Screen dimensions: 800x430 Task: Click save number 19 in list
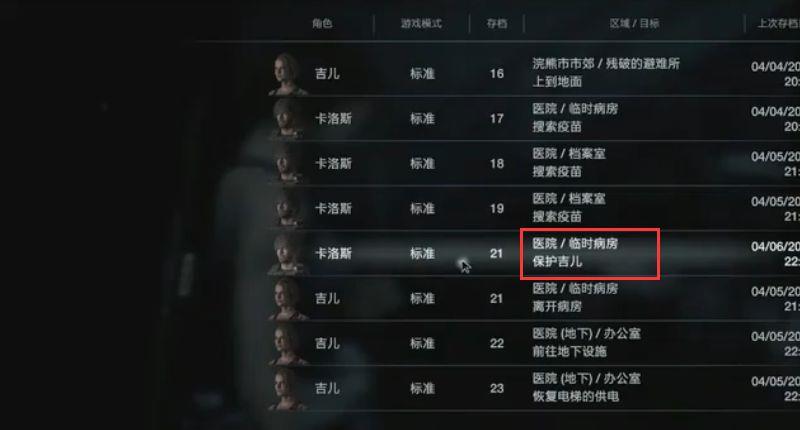[x=496, y=209]
